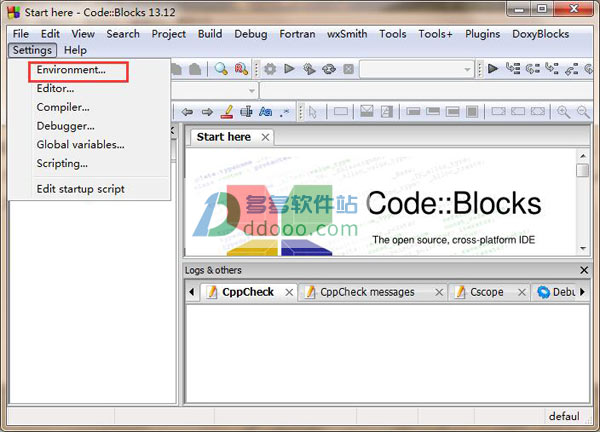Close the Cscope tab
The height and width of the screenshot is (432, 600).
coord(522,292)
